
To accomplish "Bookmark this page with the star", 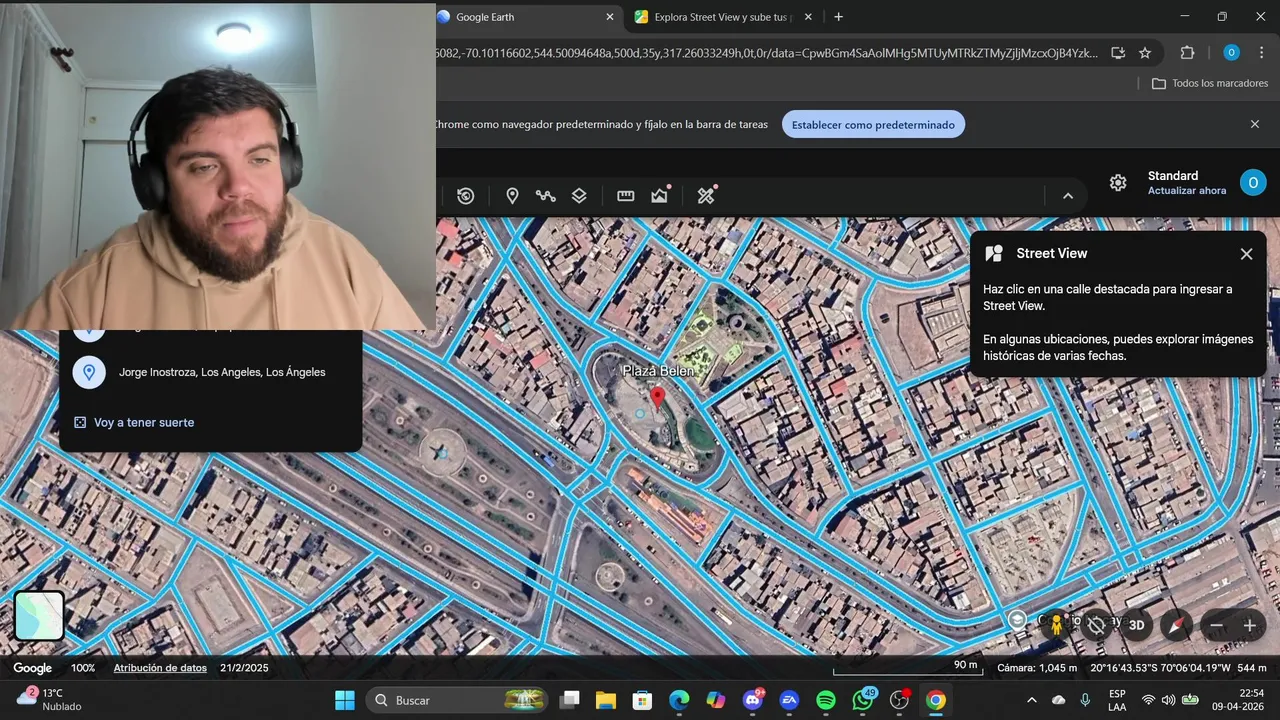I will [1145, 53].
